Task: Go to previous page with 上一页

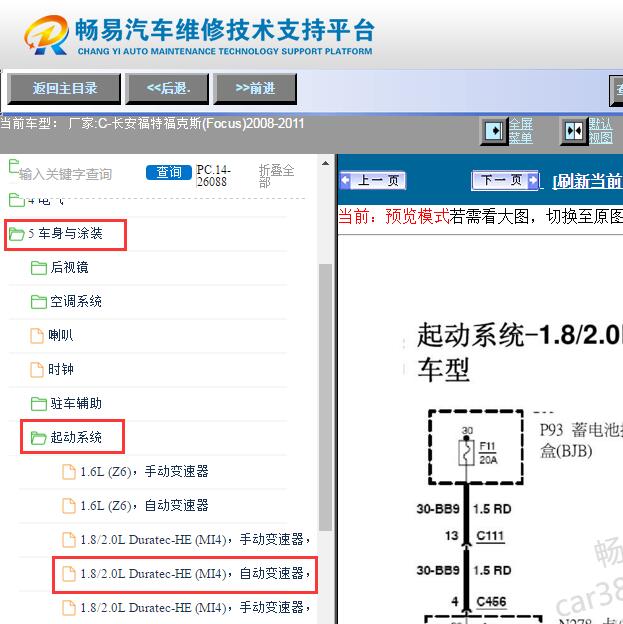Action: 373,181
